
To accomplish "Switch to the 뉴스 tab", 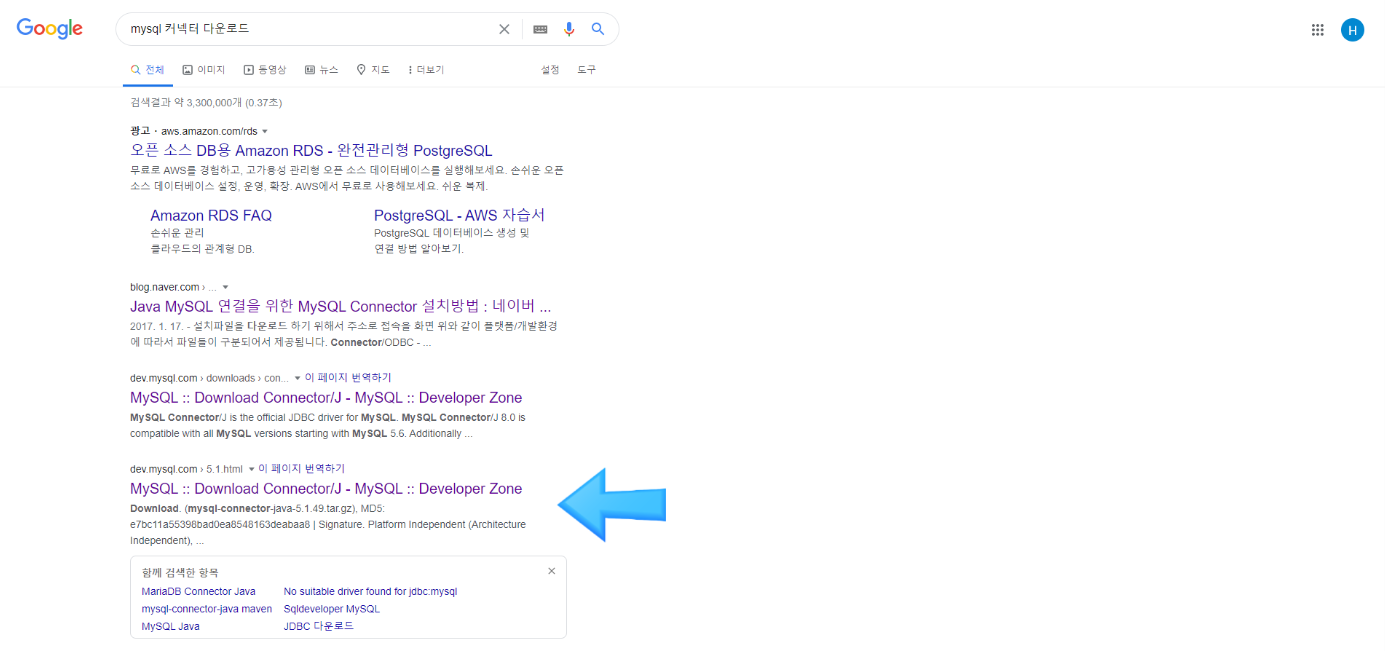I will tap(322, 70).
